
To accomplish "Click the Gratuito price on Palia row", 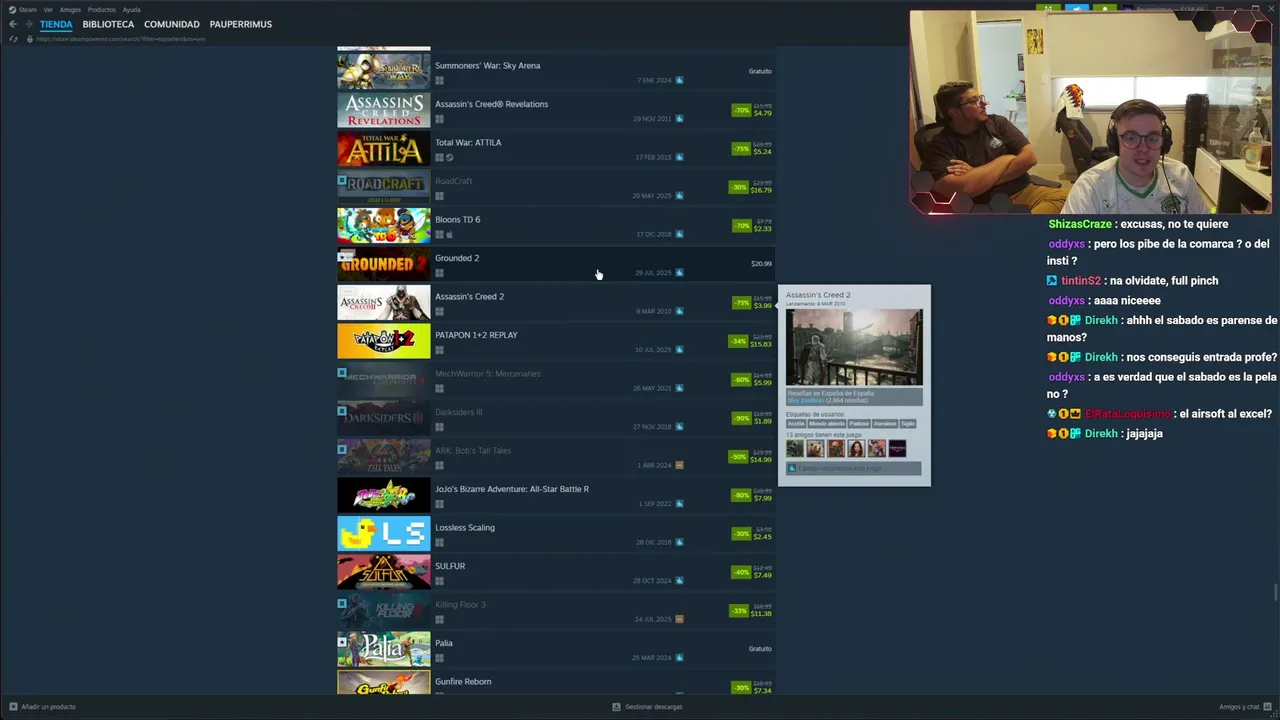I will 760,649.
